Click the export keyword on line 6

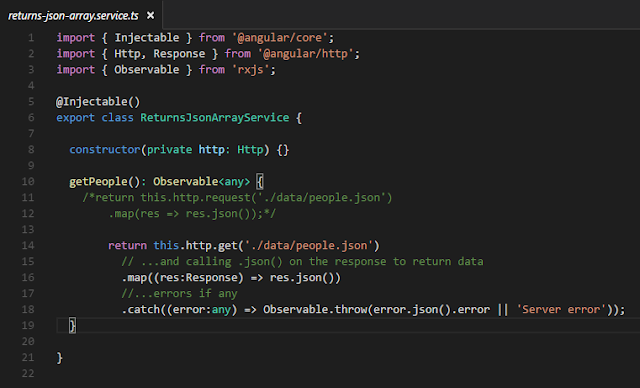click(x=76, y=118)
